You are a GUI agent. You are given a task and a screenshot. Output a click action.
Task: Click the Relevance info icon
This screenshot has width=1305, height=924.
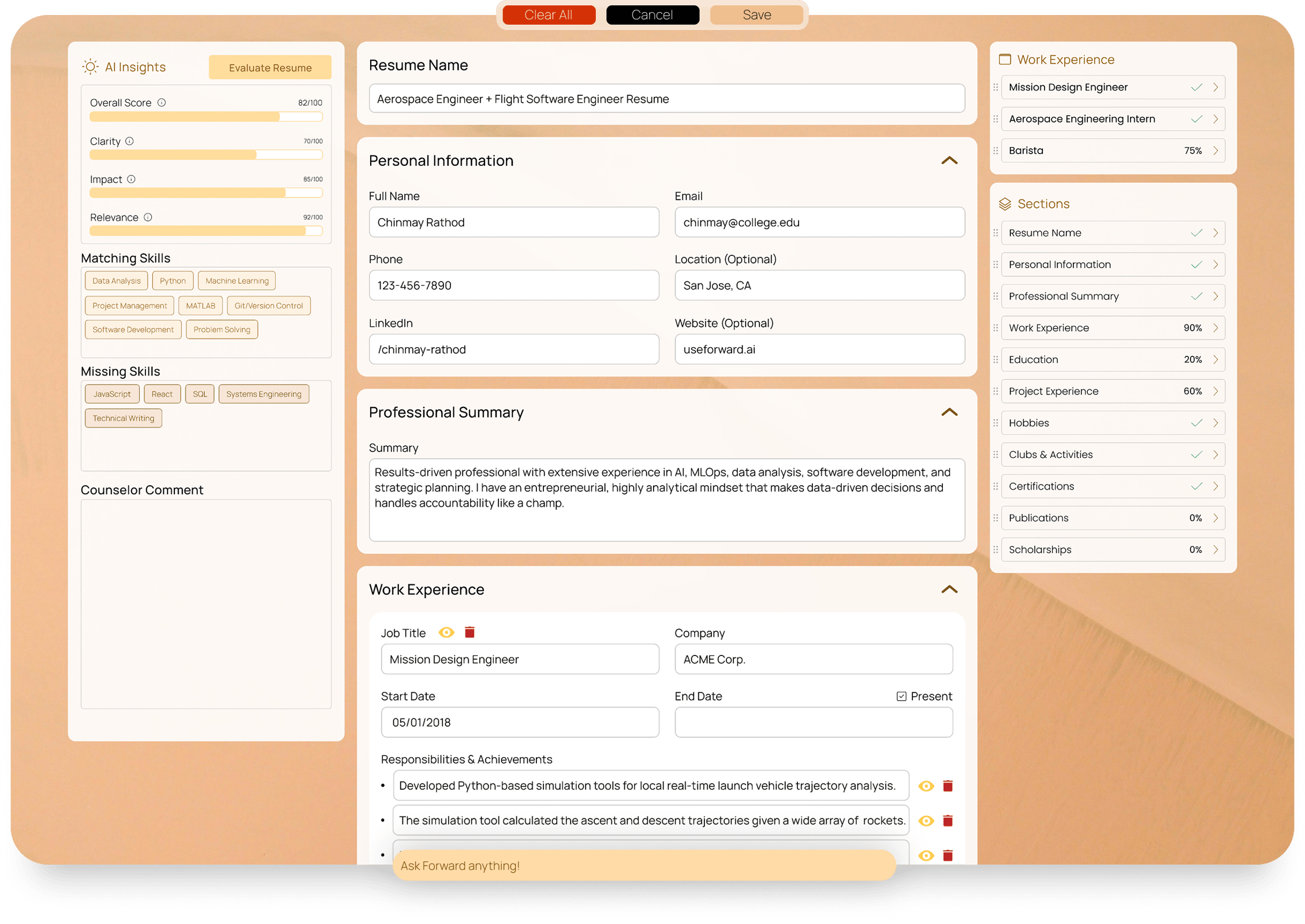point(148,218)
